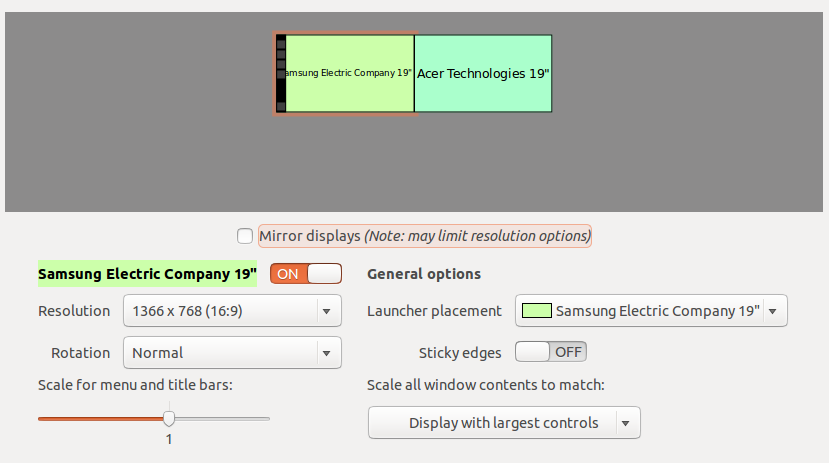The height and width of the screenshot is (463, 829).
Task: Turn off the Samsung display ON switch
Action: tap(306, 274)
